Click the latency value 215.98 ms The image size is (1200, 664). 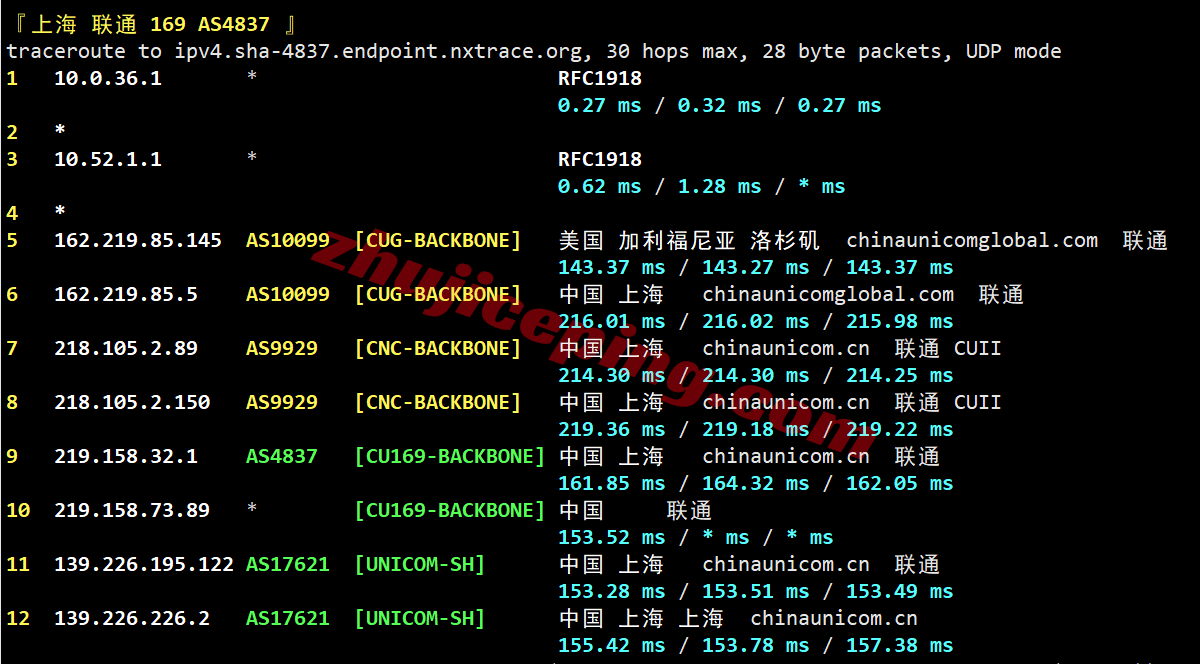tap(900, 321)
